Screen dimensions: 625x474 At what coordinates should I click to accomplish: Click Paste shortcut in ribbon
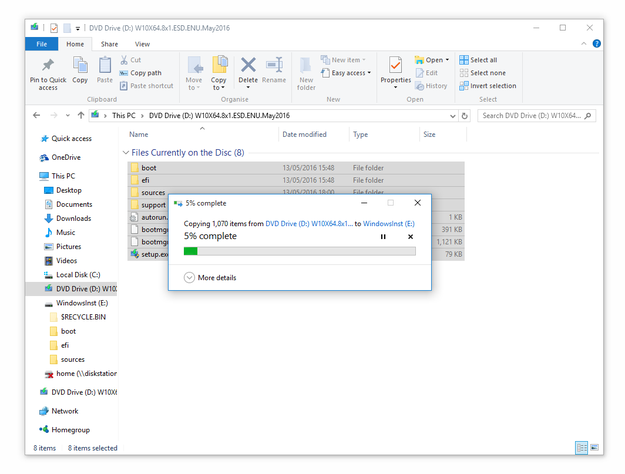click(147, 86)
